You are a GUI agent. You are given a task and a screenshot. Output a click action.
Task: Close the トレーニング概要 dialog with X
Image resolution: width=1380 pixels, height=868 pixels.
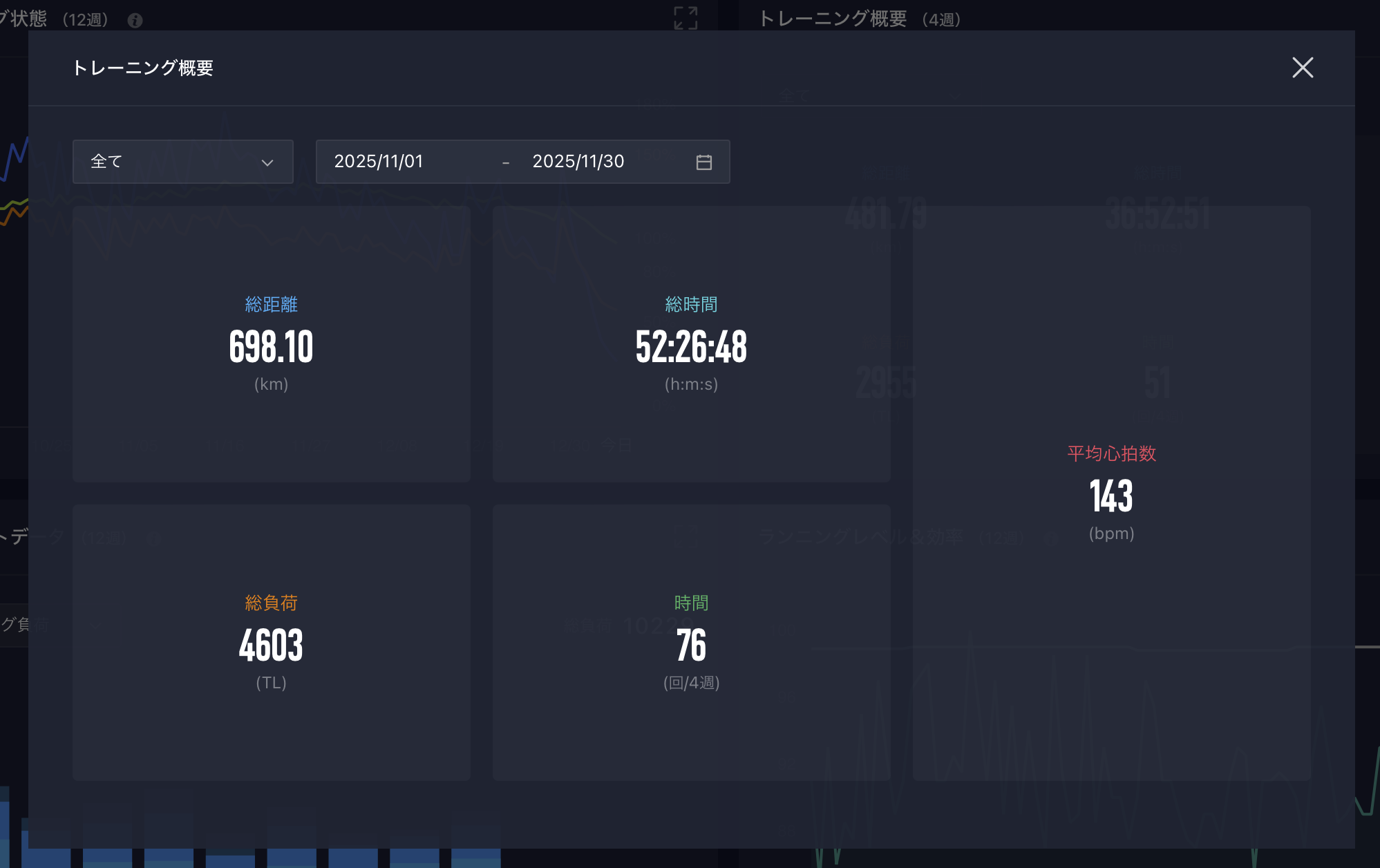point(1302,68)
